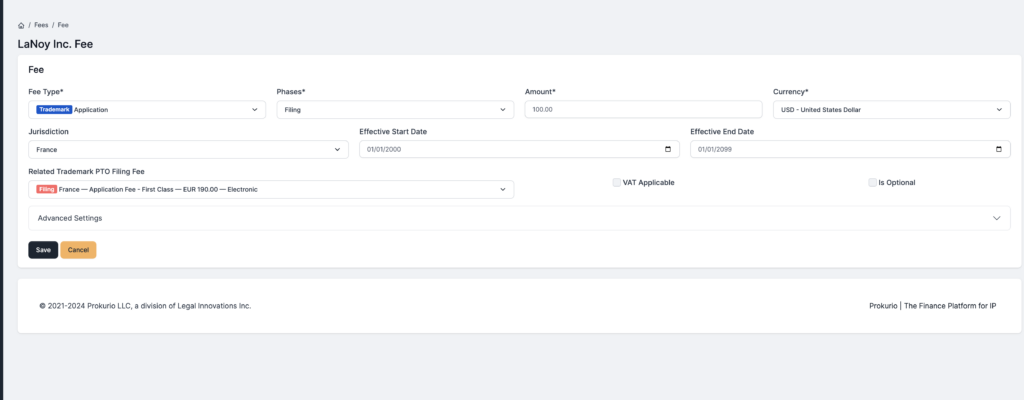
Task: Open the Fee Type dropdown
Action: tap(147, 110)
